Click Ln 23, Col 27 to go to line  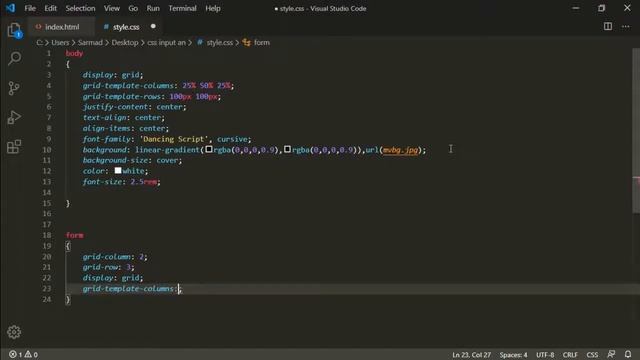(x=471, y=355)
